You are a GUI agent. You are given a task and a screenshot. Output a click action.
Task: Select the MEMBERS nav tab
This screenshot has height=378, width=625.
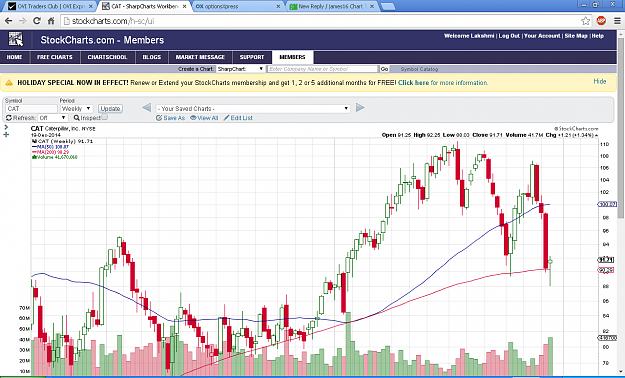click(293, 57)
